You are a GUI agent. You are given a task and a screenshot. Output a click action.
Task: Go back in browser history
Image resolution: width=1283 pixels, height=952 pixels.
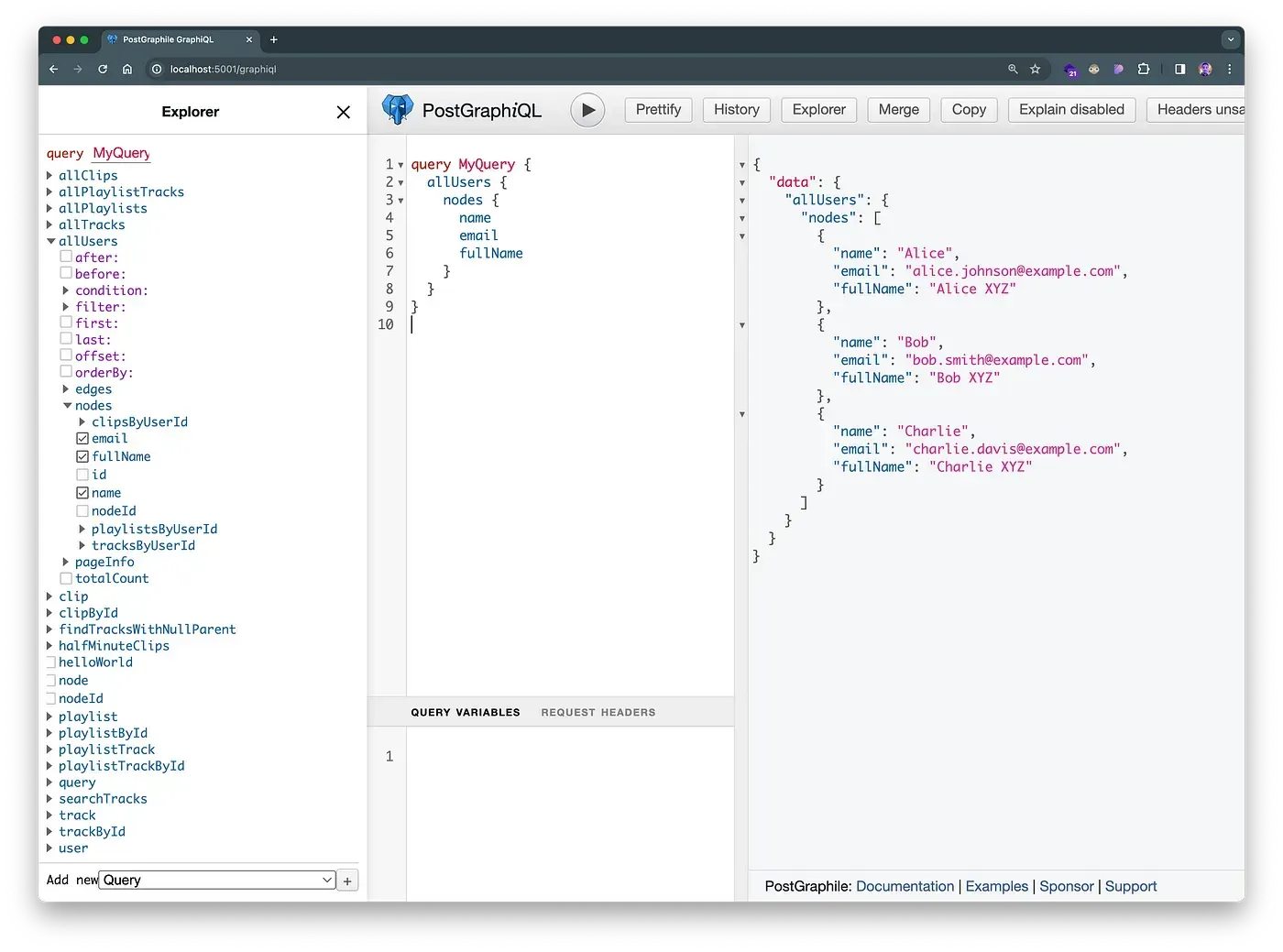click(53, 69)
